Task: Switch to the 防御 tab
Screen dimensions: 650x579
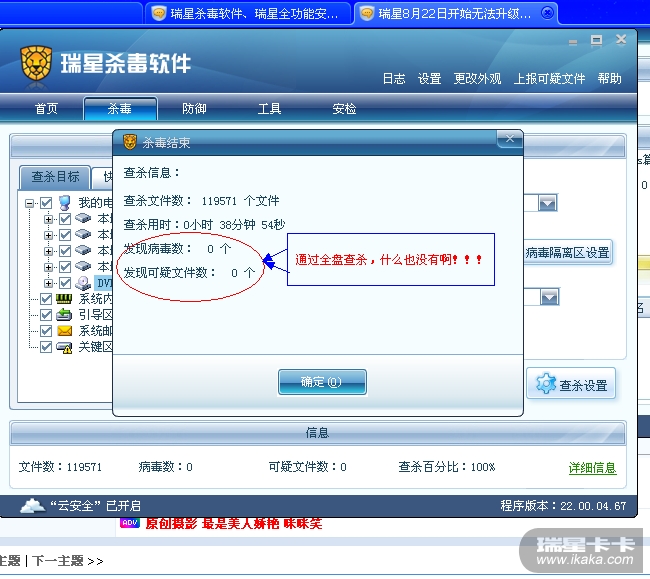Action: pyautogui.click(x=194, y=109)
